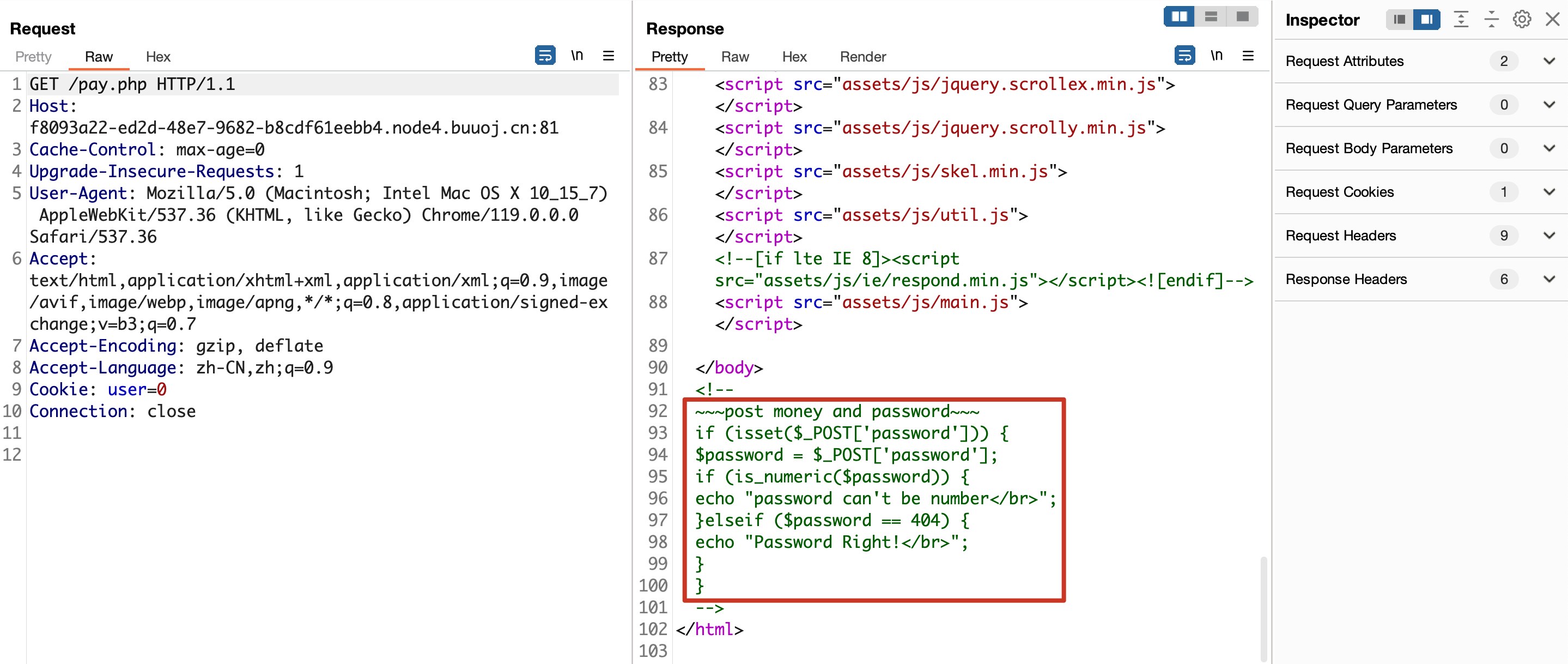Expand Request Cookies section
This screenshot has height=664, width=1568.
tap(1549, 192)
